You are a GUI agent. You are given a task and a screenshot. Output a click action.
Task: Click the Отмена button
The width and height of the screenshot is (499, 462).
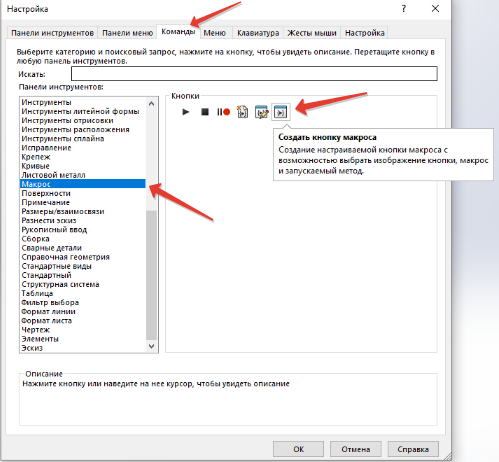pyautogui.click(x=355, y=449)
